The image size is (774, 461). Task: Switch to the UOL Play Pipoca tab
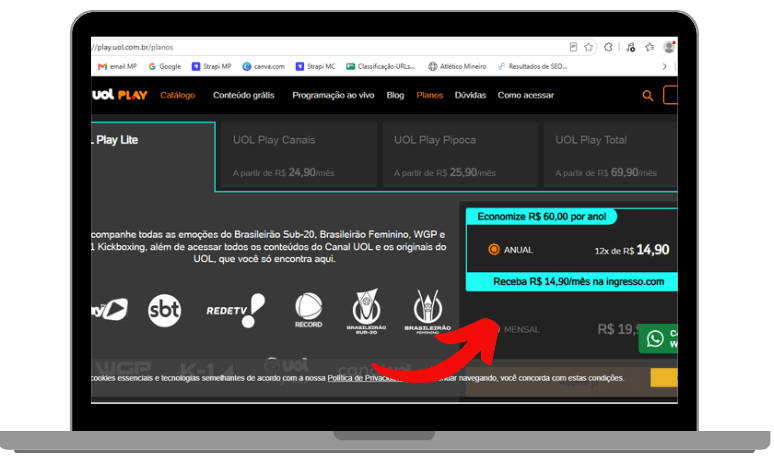coord(460,154)
